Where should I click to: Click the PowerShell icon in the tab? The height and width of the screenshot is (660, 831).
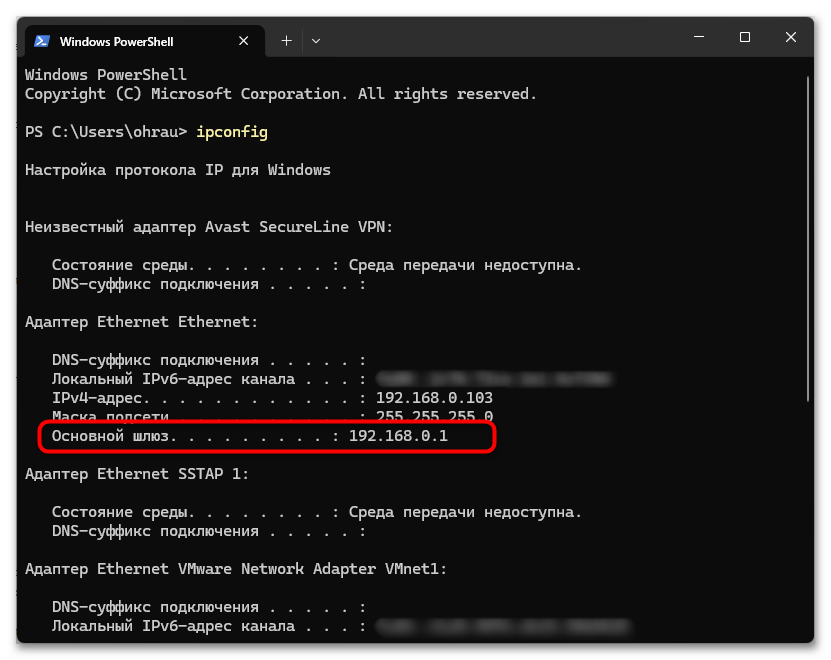[42, 41]
